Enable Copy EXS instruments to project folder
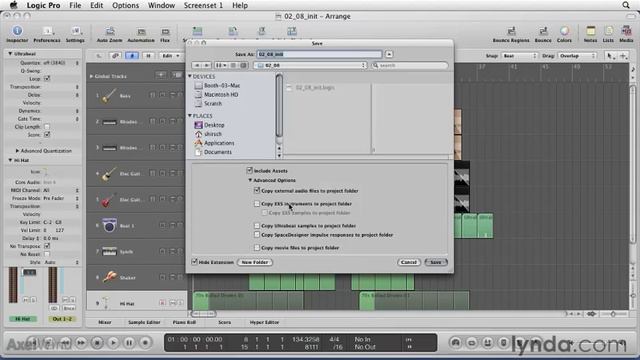 pos(257,203)
